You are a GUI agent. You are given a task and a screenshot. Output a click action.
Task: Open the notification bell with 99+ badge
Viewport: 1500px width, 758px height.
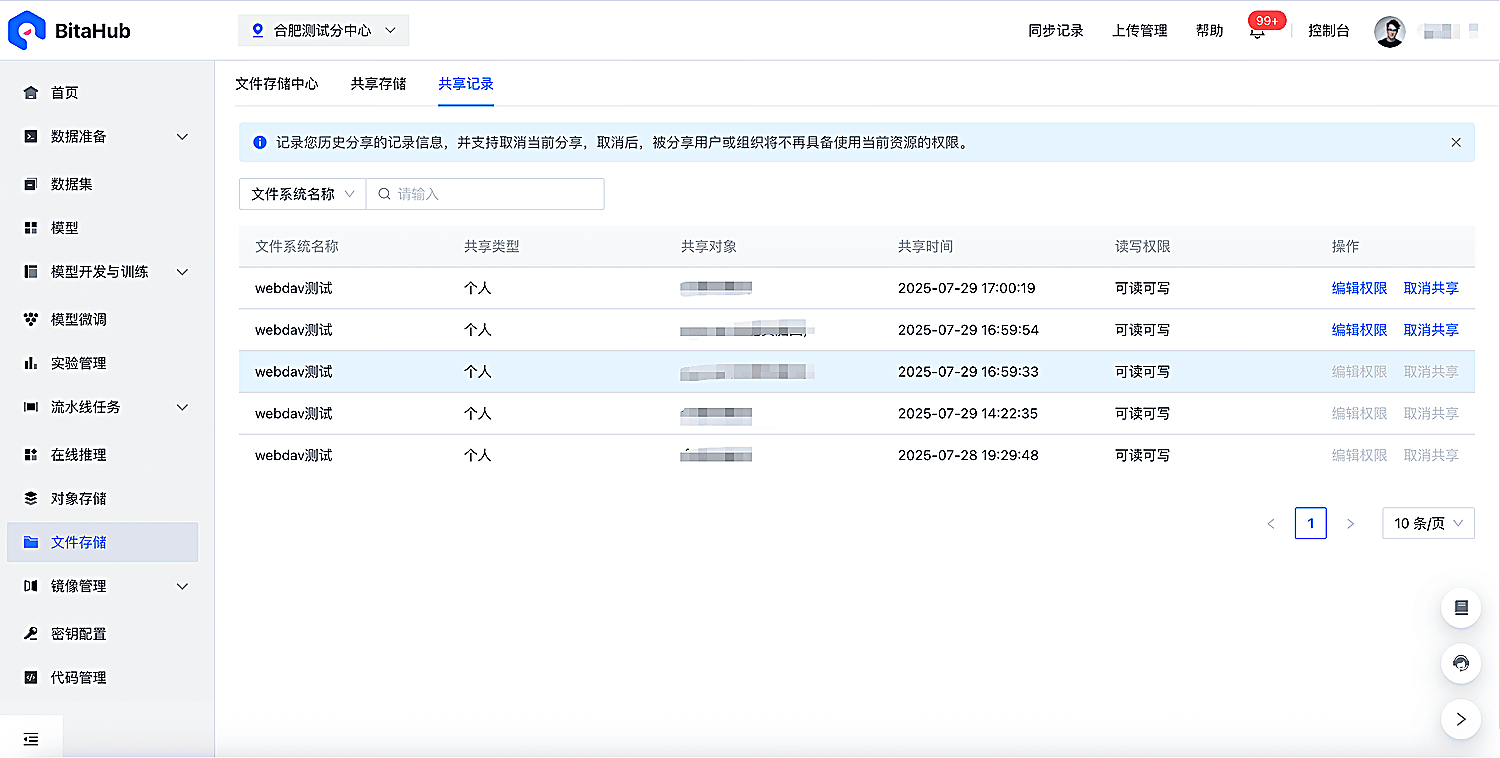(1257, 31)
